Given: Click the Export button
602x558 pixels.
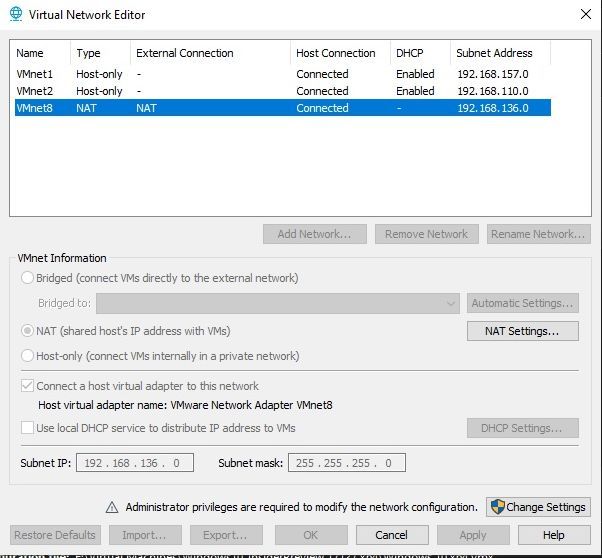Looking at the screenshot, I should point(226,535).
